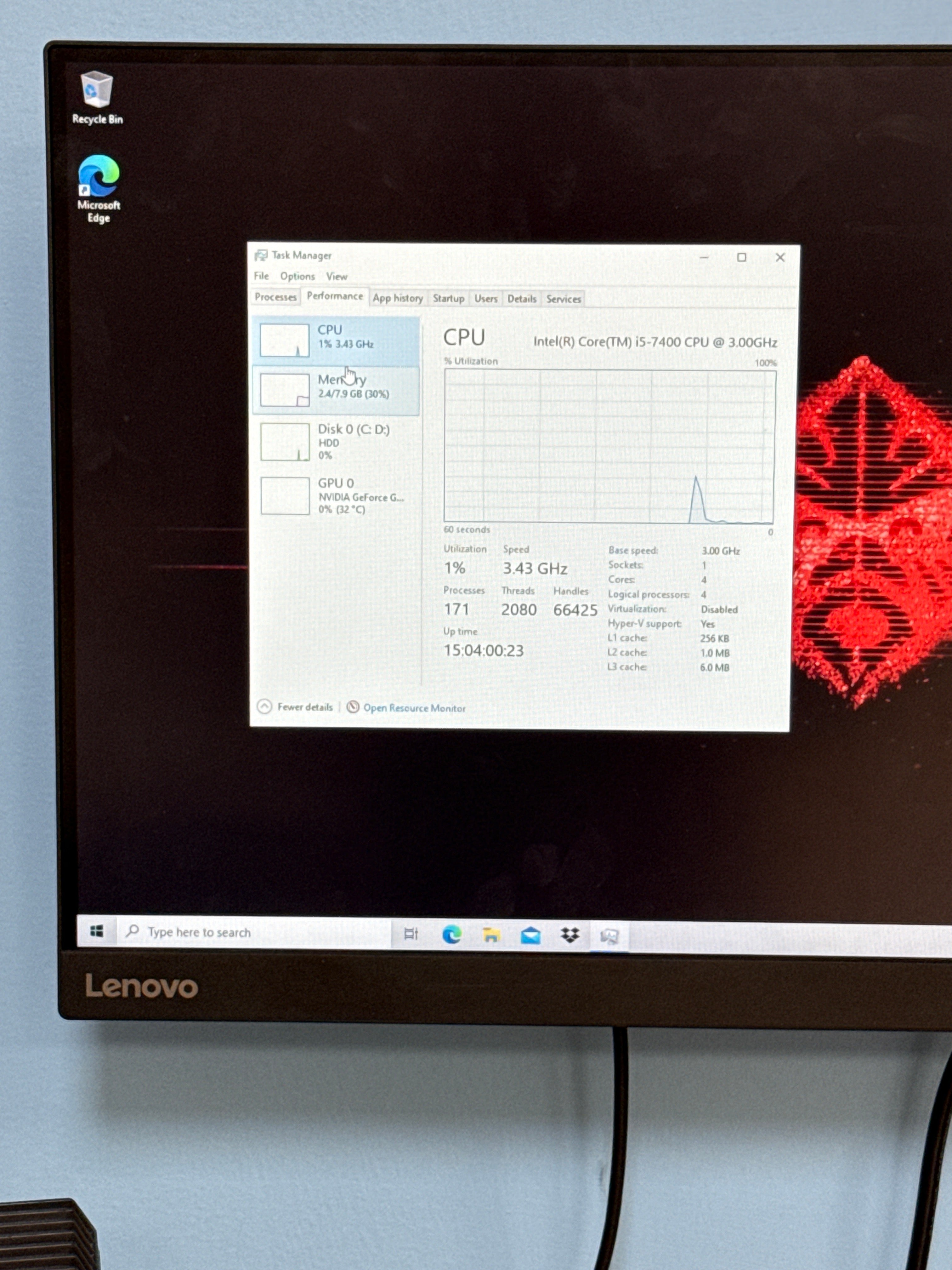952x1270 pixels.
Task: Click the 66425 handles value
Action: 575,610
